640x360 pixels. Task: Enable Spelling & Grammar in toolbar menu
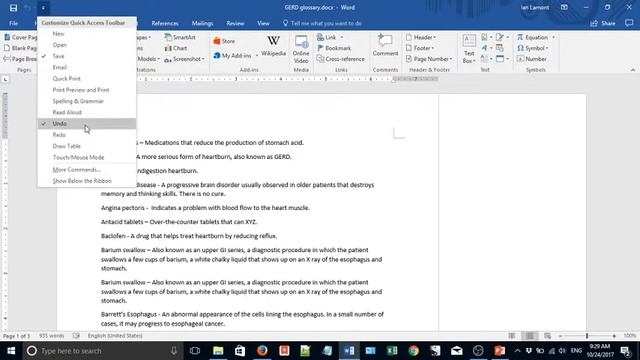click(x=87, y=101)
